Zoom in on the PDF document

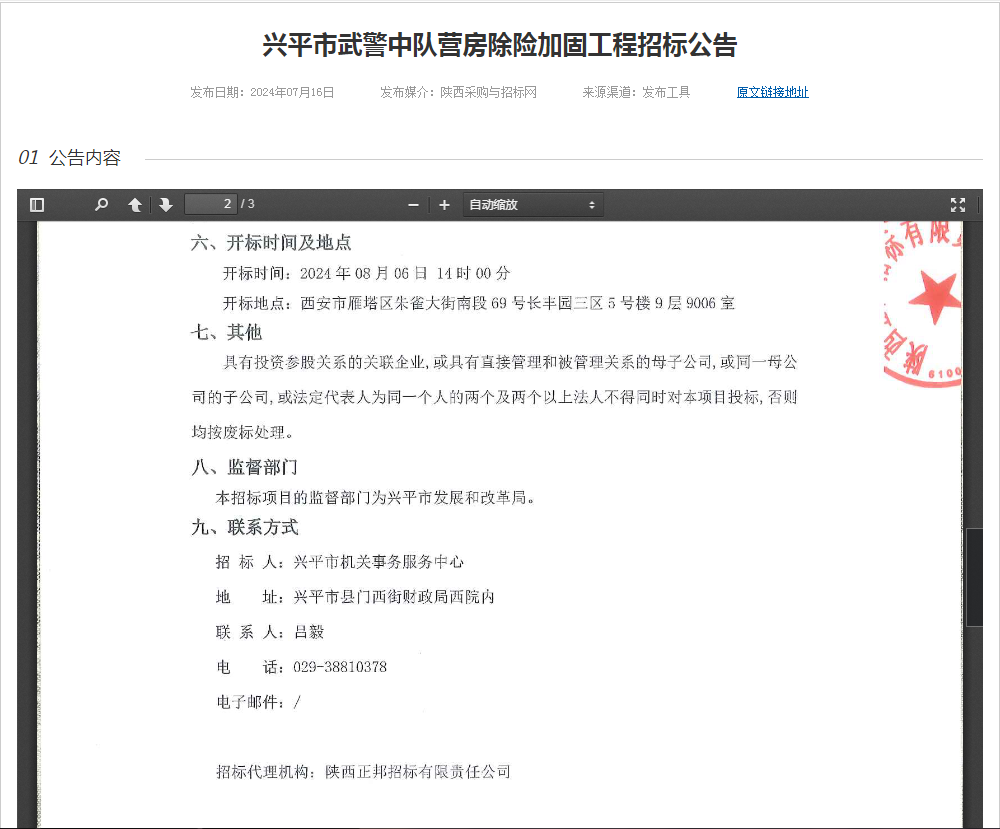click(x=444, y=205)
